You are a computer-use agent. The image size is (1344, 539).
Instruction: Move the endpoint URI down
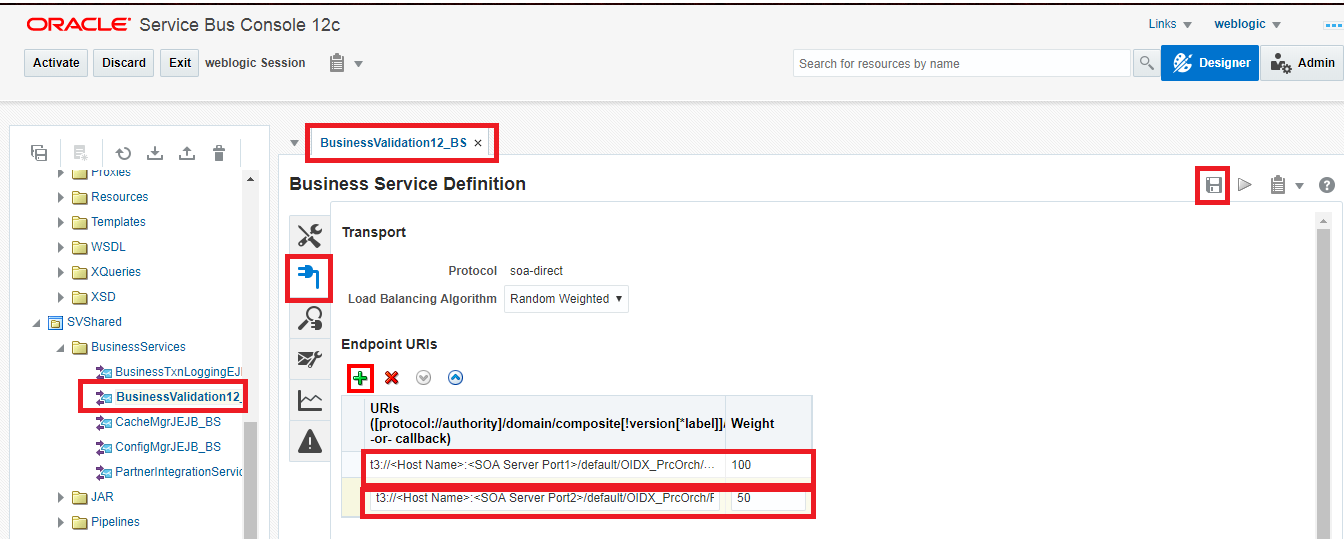[x=423, y=378]
